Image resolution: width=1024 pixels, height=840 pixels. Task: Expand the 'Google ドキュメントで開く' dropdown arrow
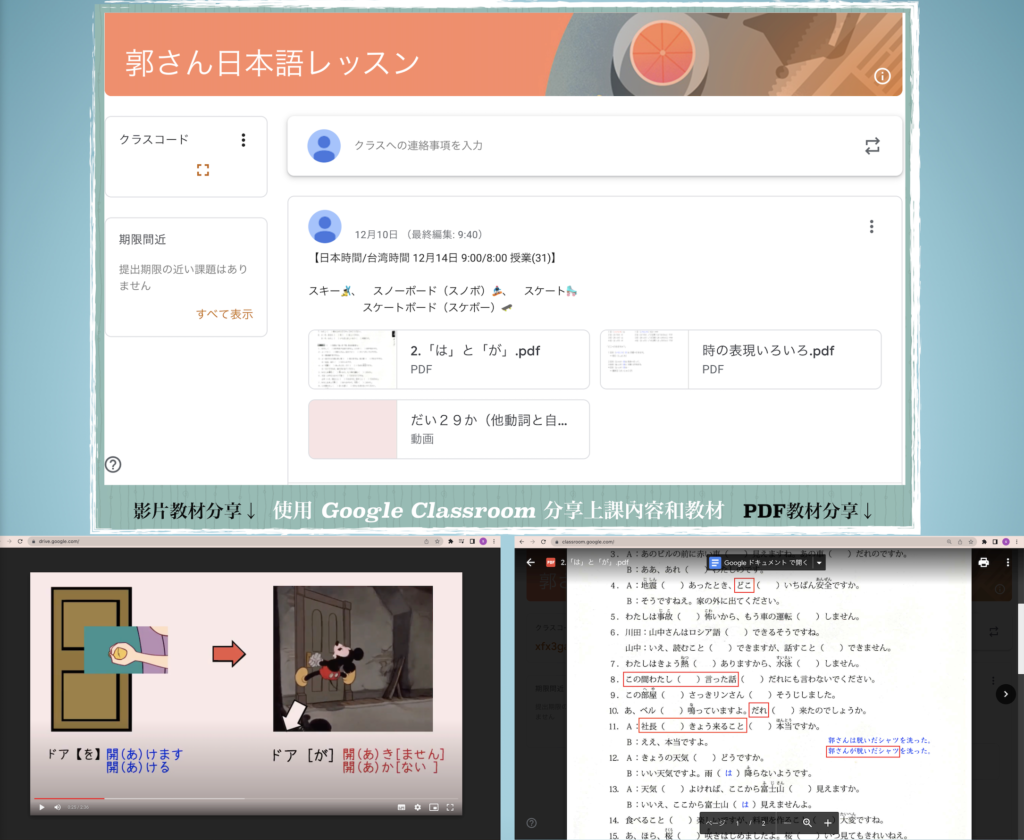pos(819,563)
